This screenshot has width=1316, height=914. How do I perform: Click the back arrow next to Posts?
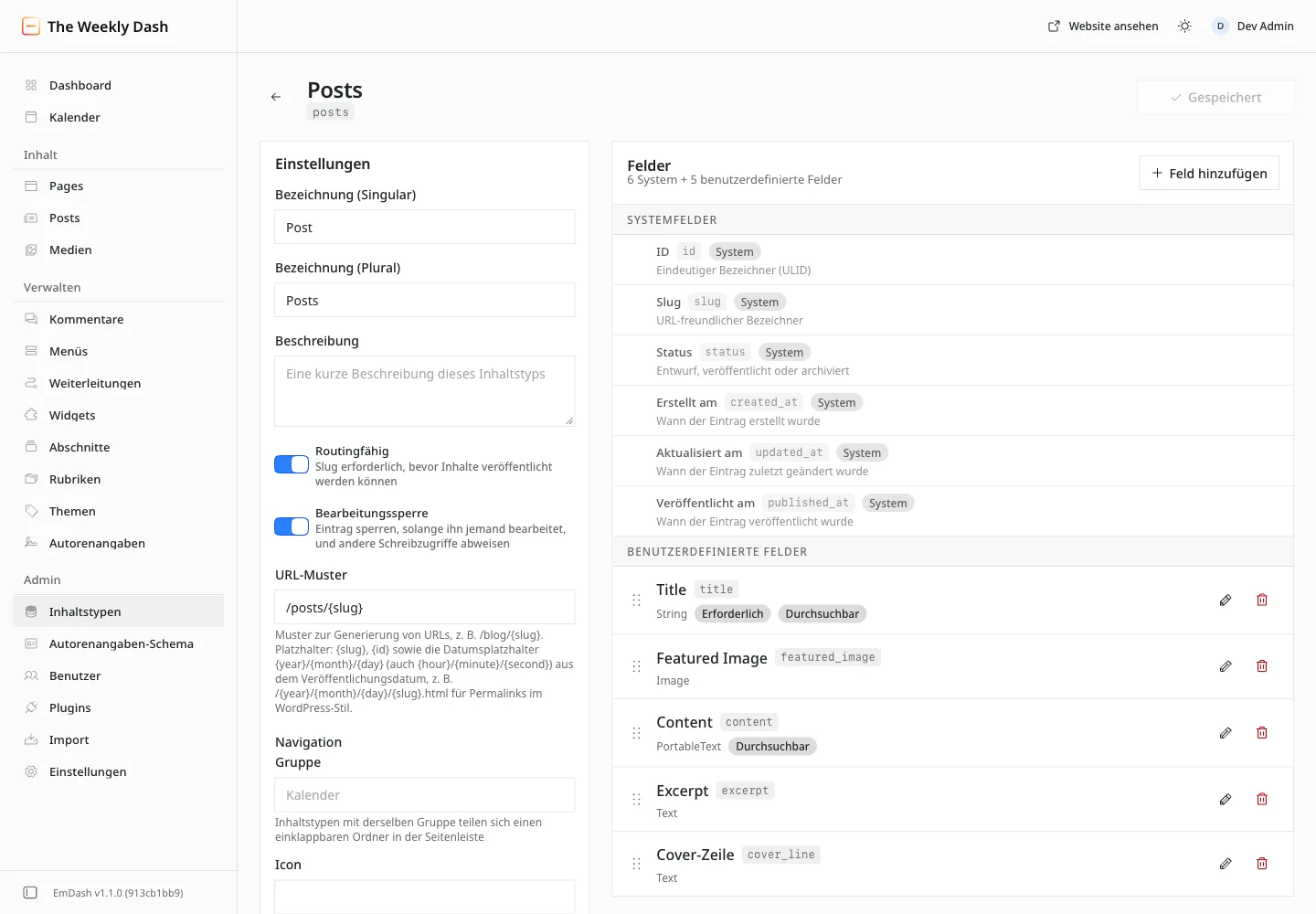pyautogui.click(x=276, y=97)
